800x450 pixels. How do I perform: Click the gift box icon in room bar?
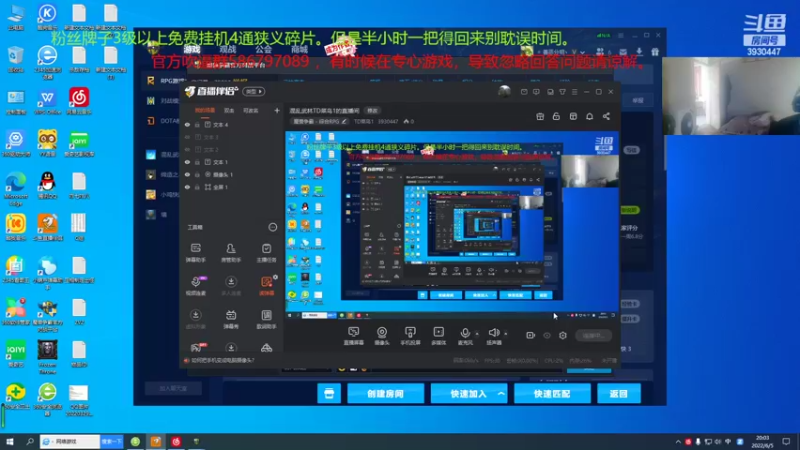540,116
